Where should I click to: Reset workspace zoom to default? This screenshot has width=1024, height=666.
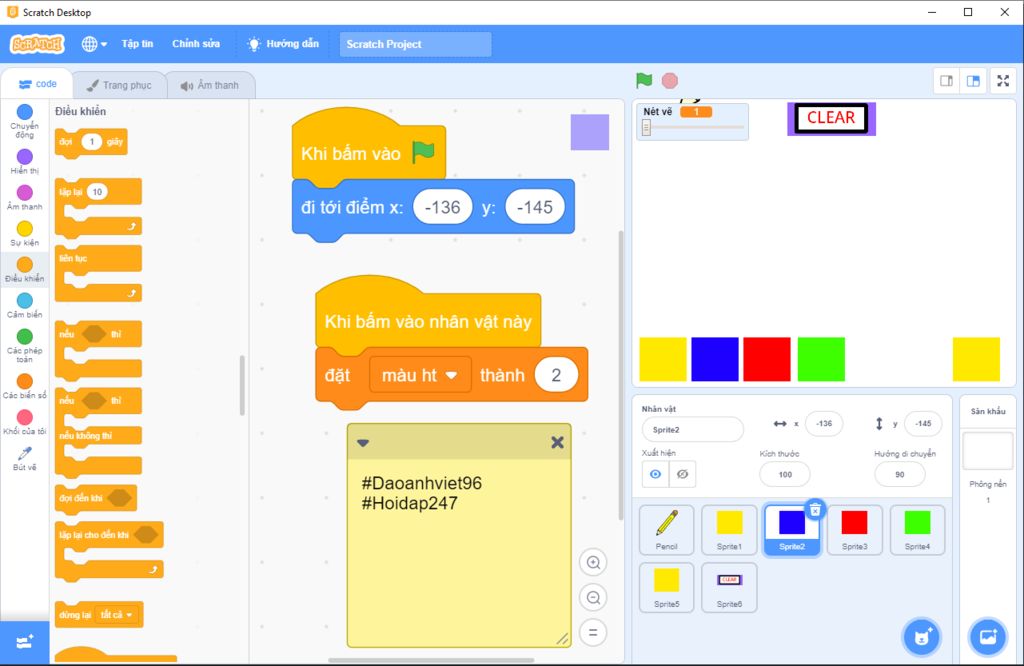[x=593, y=632]
